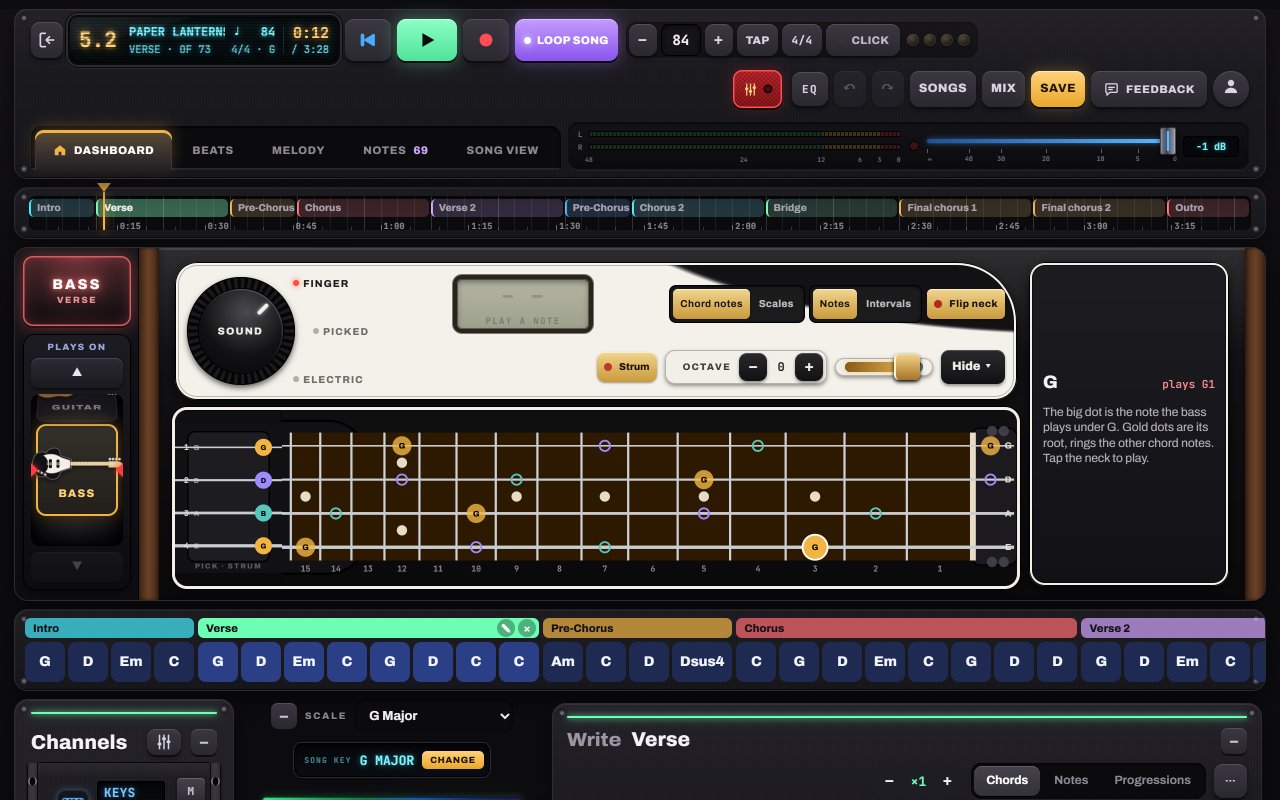
Task: Select the Electric sound option
Action: pos(328,379)
